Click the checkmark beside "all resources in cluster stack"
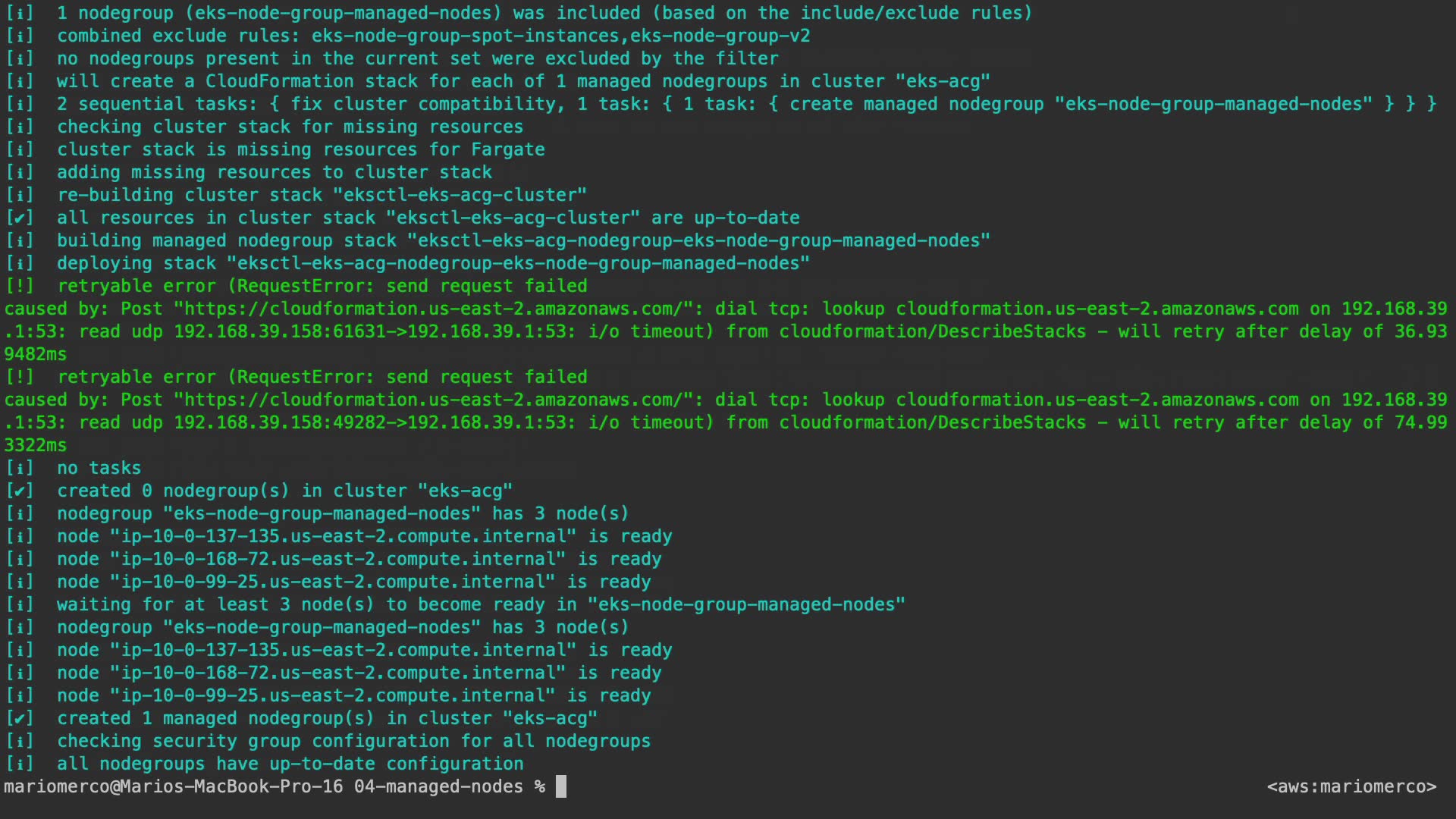1456x819 pixels. click(x=20, y=218)
